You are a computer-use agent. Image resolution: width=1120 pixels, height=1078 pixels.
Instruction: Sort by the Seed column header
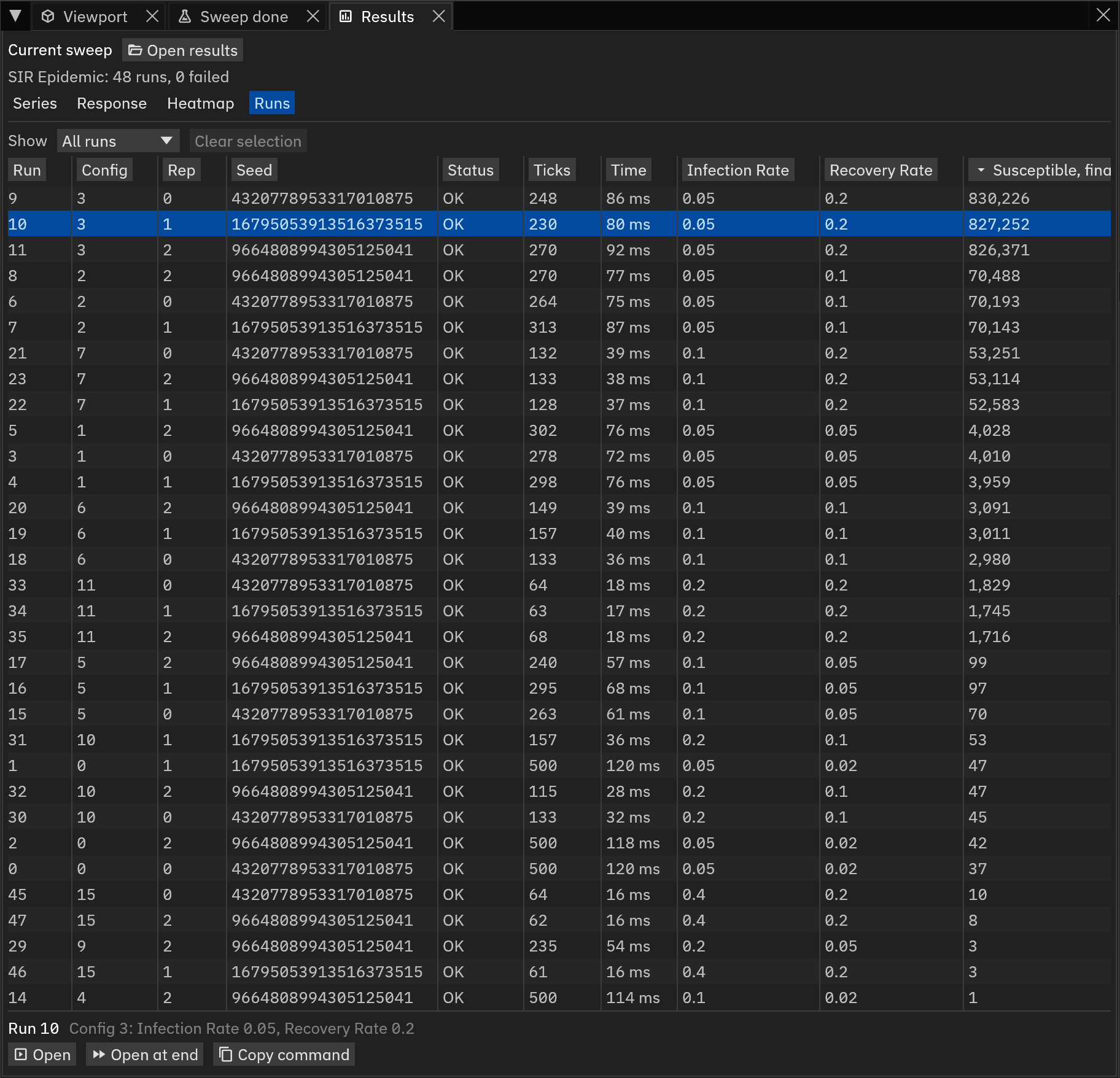point(254,170)
